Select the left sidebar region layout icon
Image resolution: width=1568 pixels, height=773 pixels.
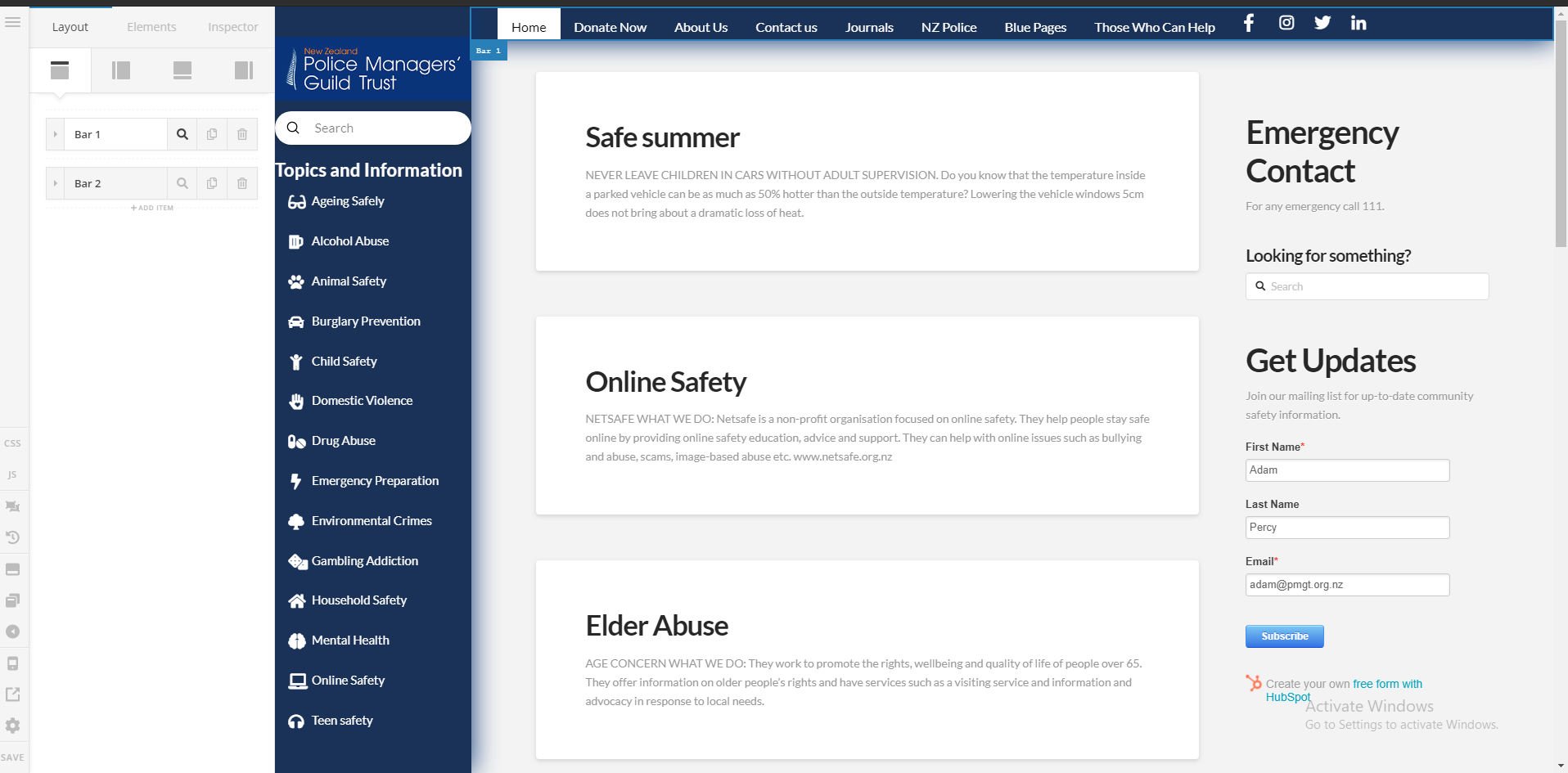[x=121, y=70]
